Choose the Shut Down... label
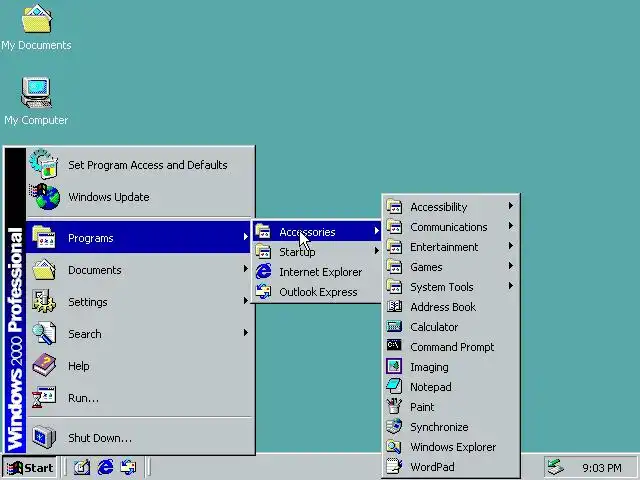Viewport: 640px width, 480px height. pos(100,438)
